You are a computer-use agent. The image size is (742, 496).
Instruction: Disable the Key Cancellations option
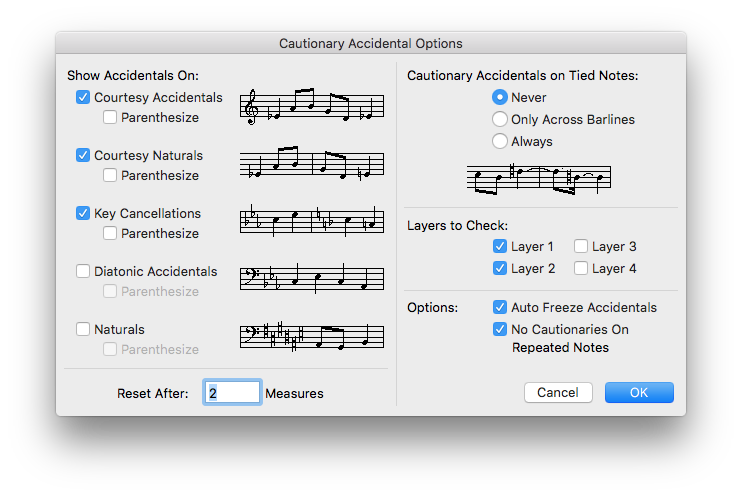[83, 213]
